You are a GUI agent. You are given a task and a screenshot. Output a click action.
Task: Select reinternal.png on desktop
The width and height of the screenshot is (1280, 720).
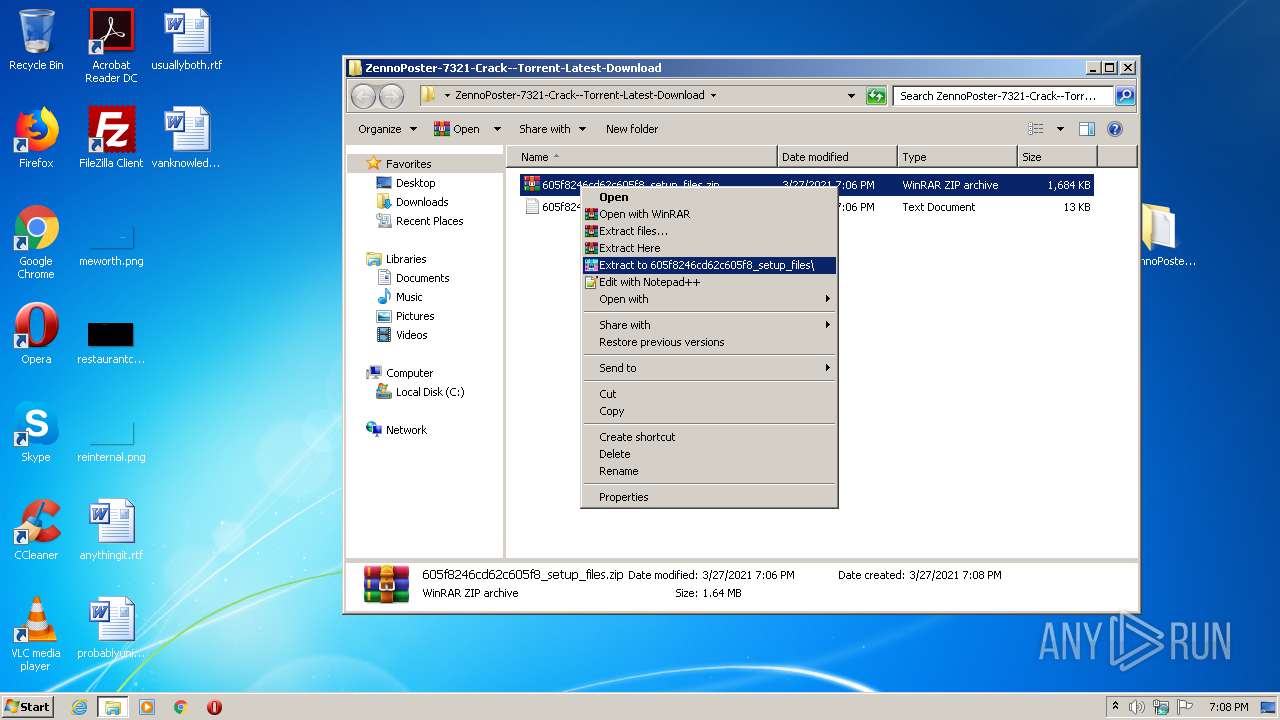pyautogui.click(x=111, y=441)
